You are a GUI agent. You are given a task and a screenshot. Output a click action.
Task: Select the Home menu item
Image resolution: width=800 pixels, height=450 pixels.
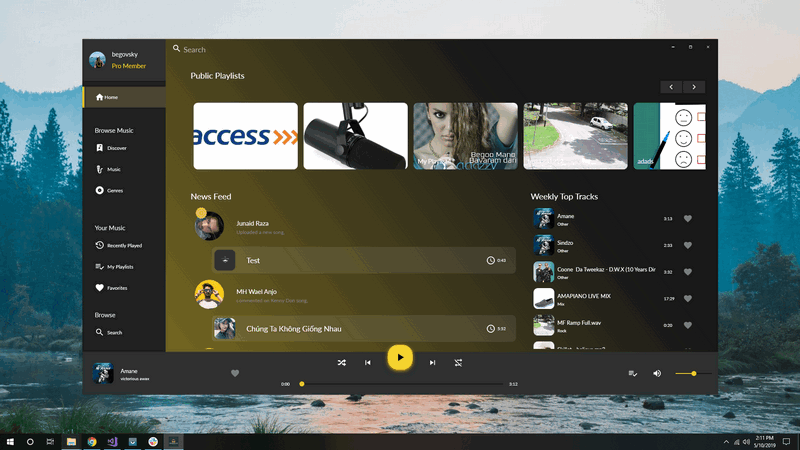click(x=124, y=97)
